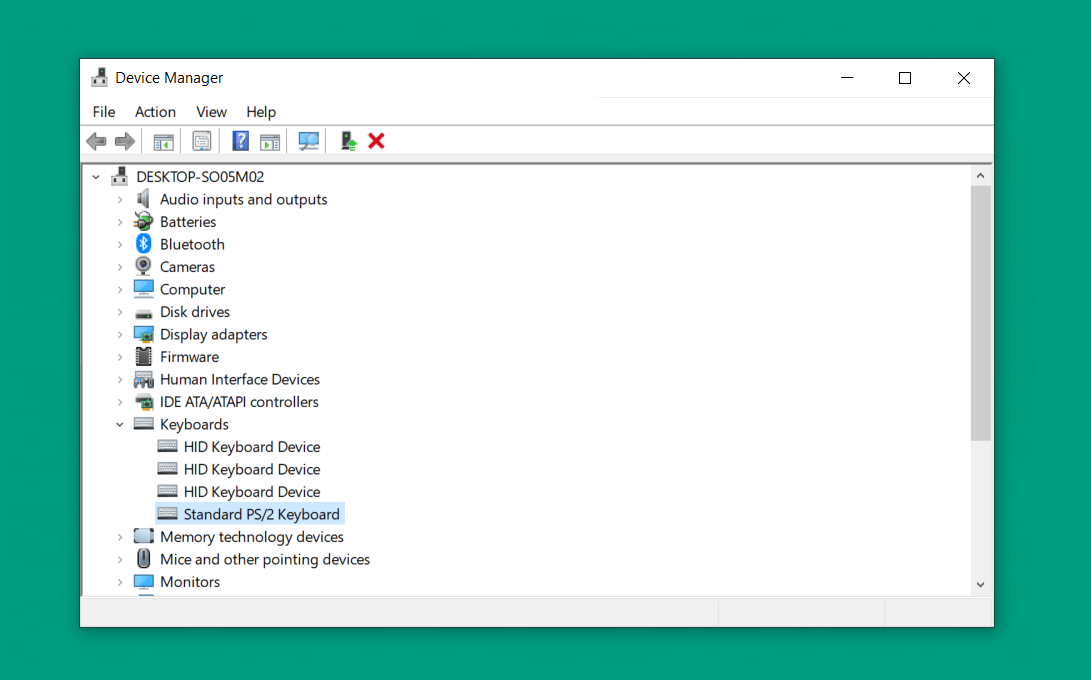The width and height of the screenshot is (1091, 680).
Task: Click the Show/Hide Action Pane toolbar icon
Action: pyautogui.click(x=270, y=142)
